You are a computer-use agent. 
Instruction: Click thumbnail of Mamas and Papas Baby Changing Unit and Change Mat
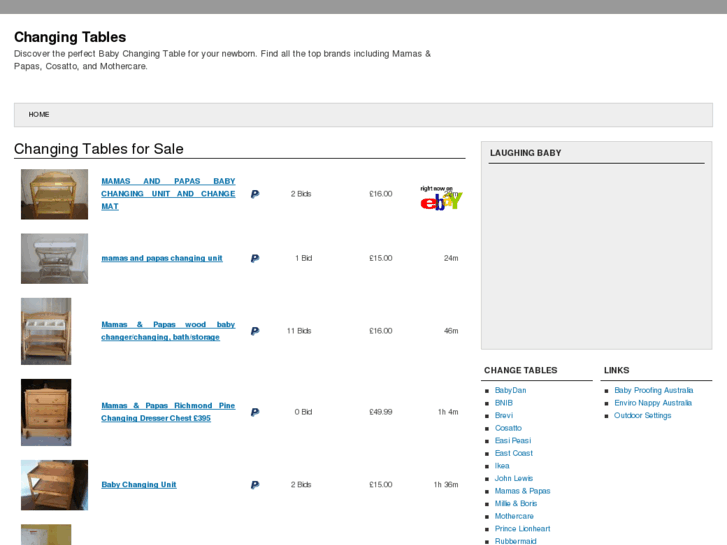(x=54, y=194)
